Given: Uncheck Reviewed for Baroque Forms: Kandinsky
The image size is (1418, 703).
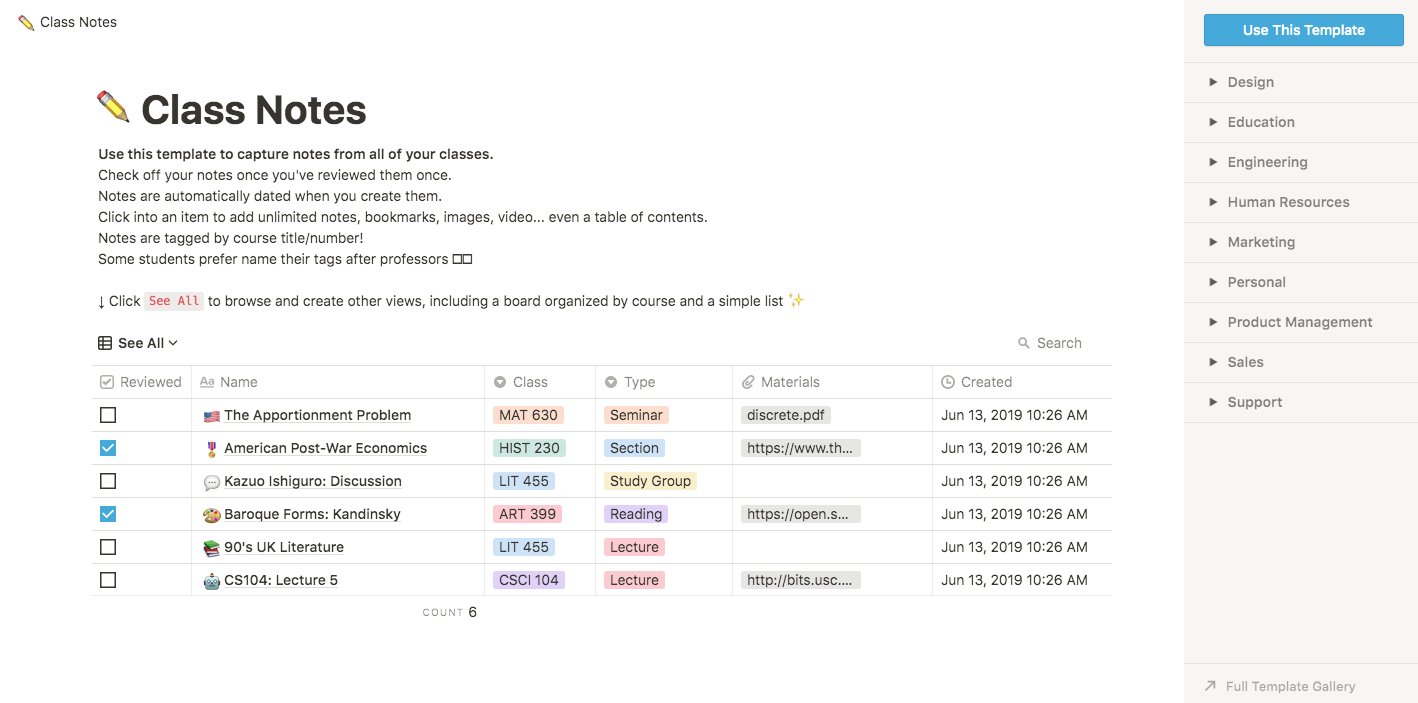Looking at the screenshot, I should tap(108, 514).
